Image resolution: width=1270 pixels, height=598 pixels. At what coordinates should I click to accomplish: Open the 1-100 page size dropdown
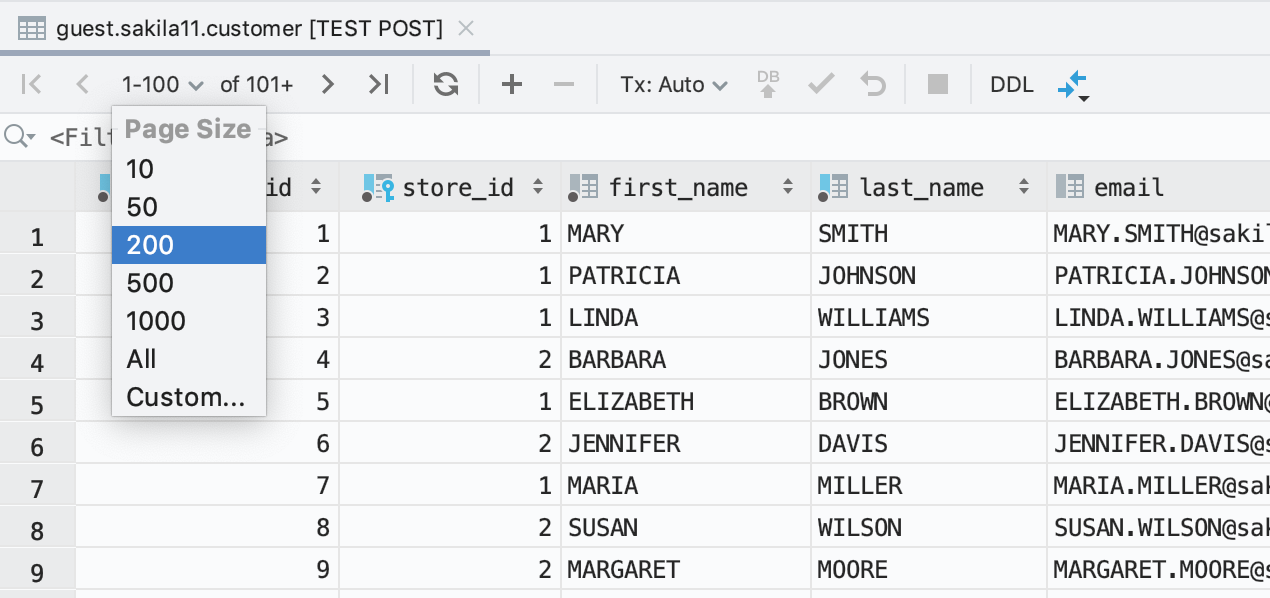(162, 85)
